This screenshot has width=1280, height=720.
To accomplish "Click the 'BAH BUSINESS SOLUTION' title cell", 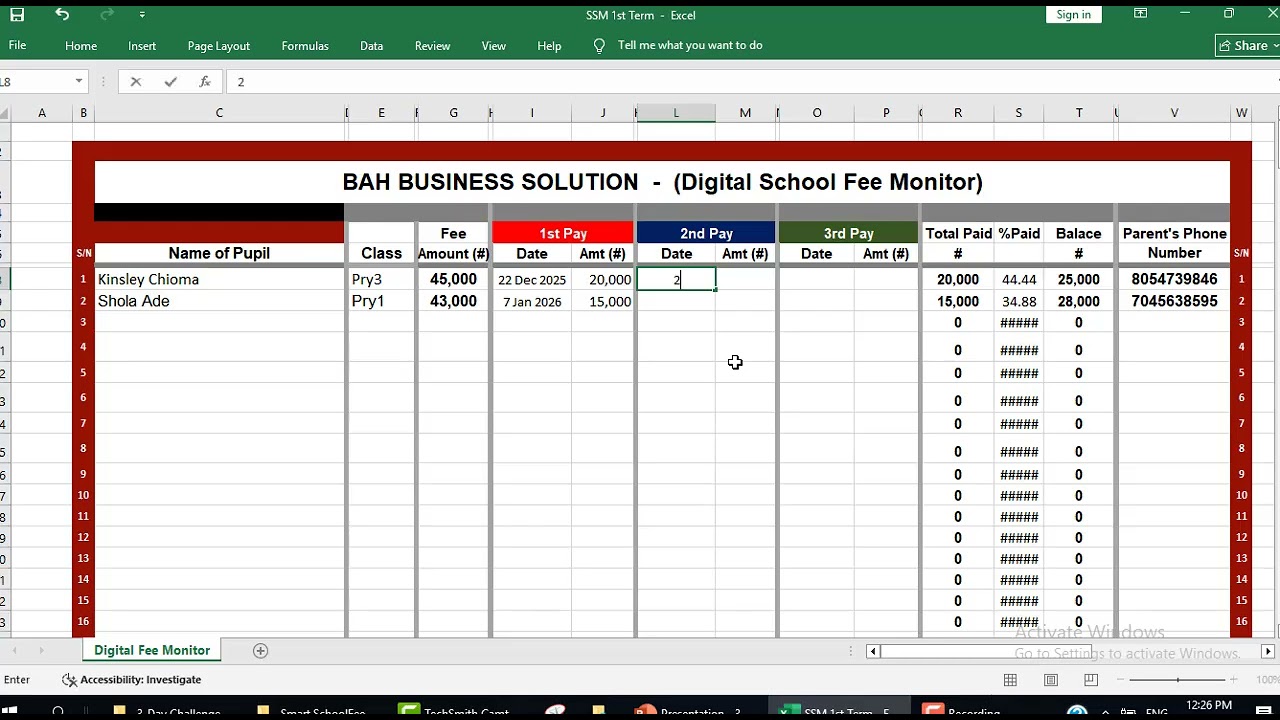I will 662,182.
